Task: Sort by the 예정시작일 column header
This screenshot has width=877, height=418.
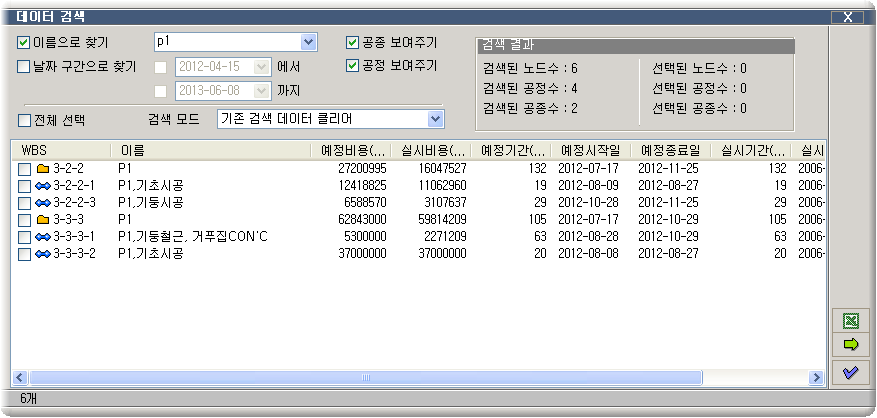Action: click(590, 150)
